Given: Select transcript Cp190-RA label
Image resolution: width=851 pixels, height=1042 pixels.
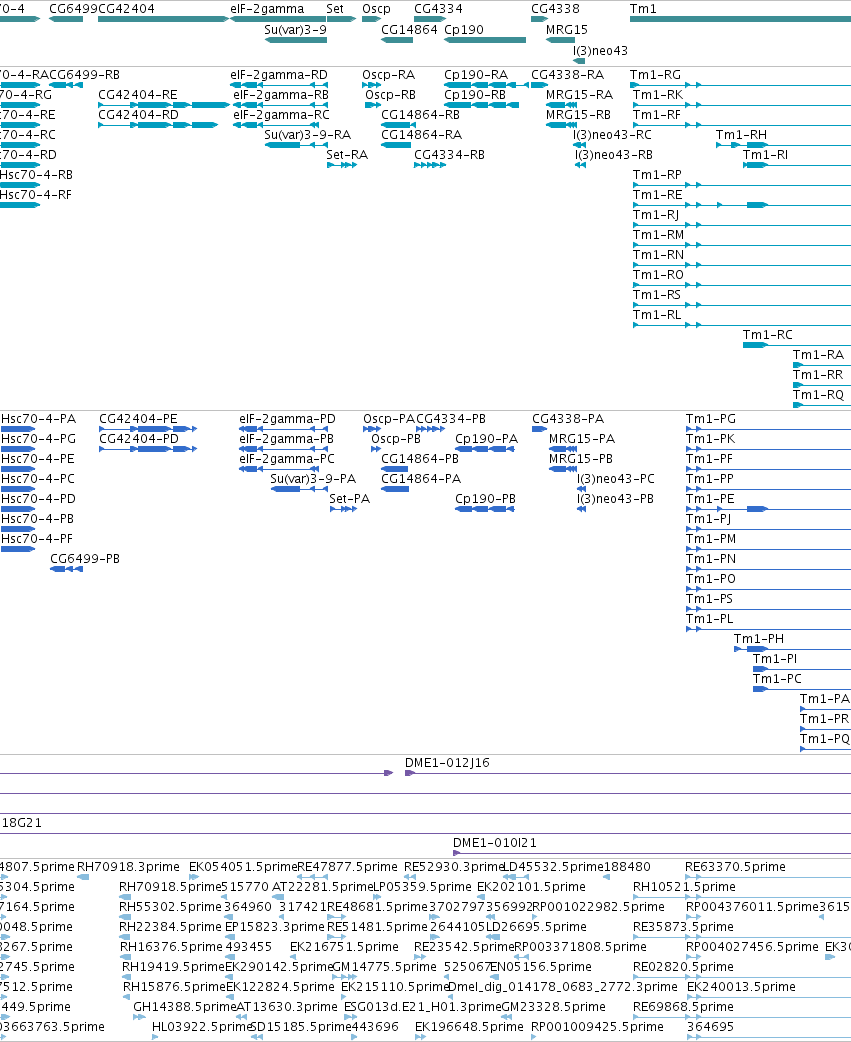Looking at the screenshot, I should click(x=476, y=75).
